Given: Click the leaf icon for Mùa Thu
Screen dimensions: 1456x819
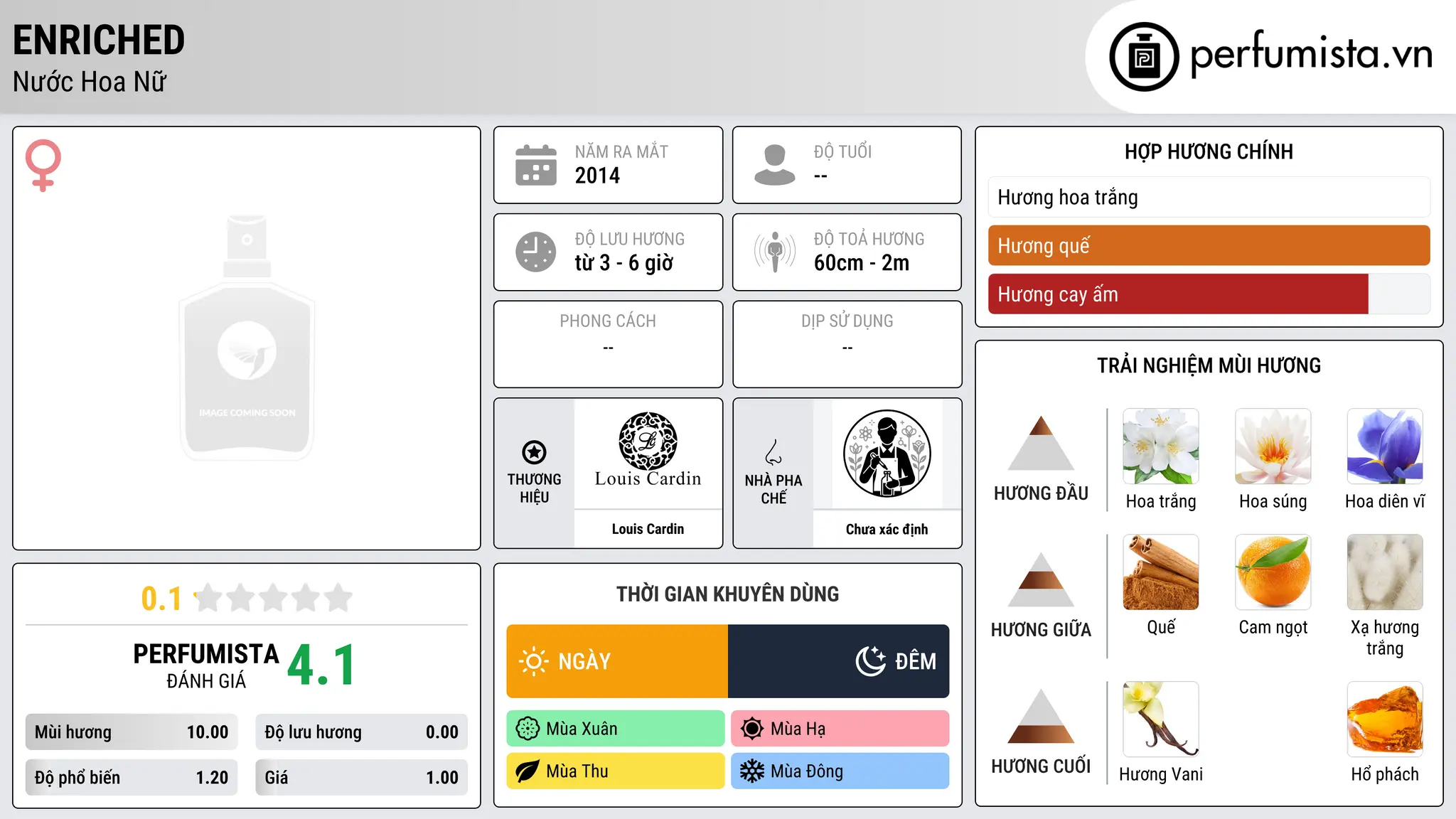Looking at the screenshot, I should 528,771.
